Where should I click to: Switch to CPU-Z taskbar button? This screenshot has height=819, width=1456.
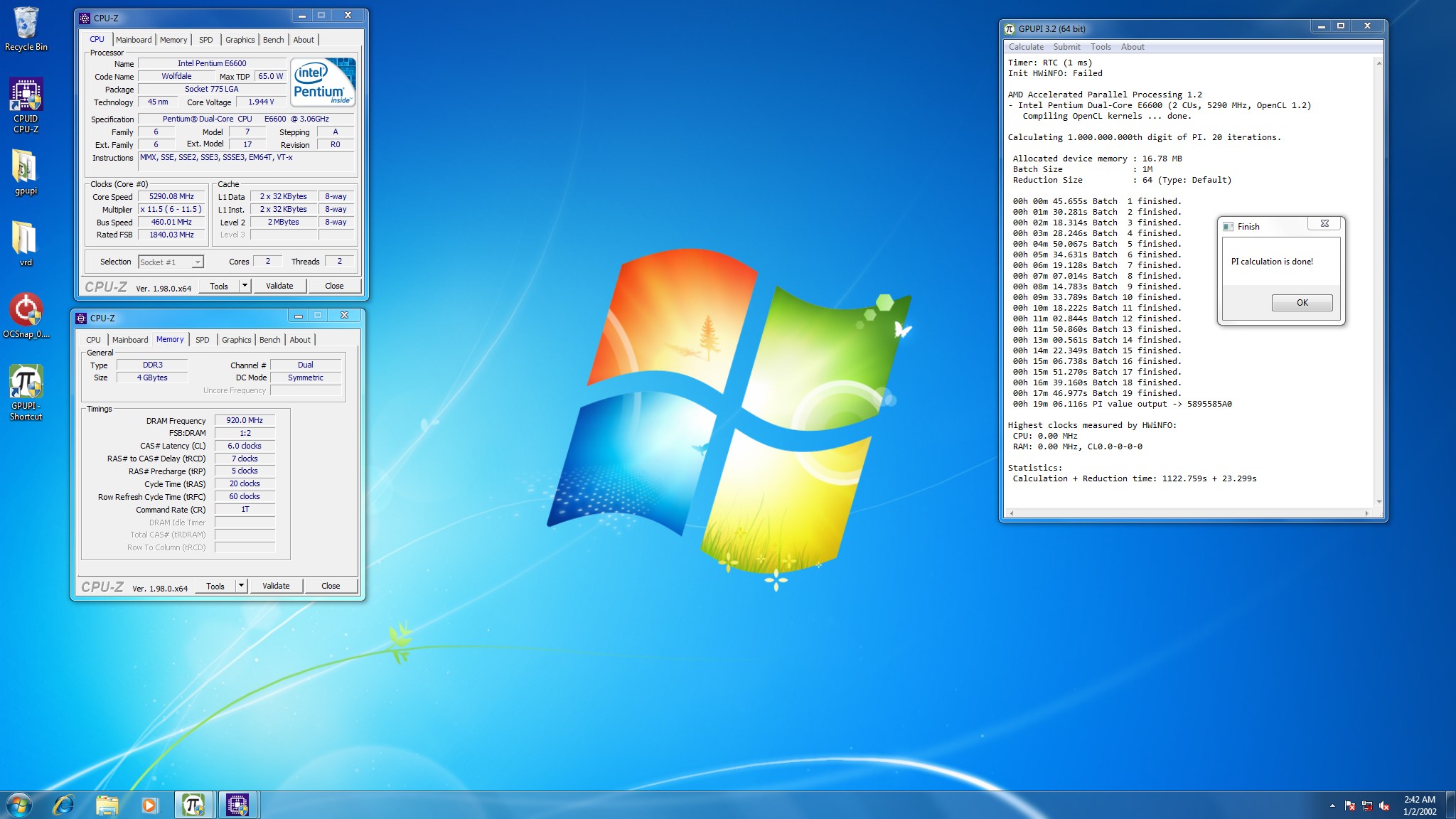[x=237, y=805]
